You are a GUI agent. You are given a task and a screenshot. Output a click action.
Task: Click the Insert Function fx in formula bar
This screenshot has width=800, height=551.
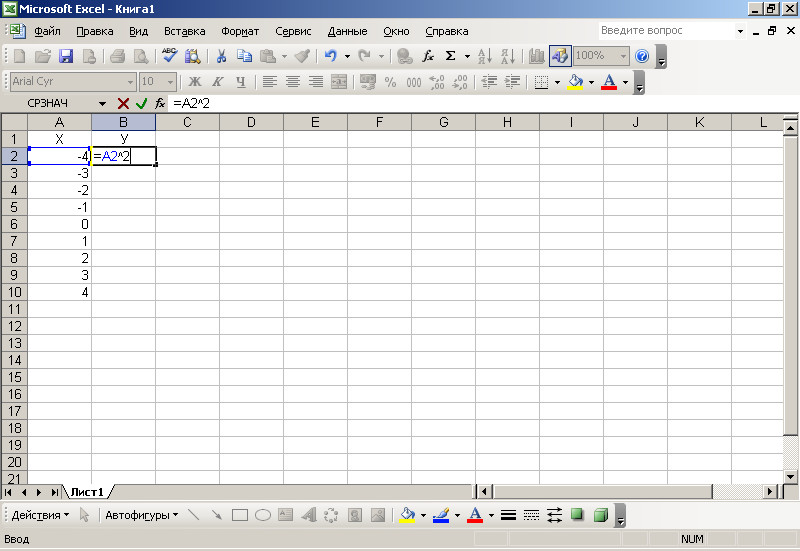coord(160,104)
